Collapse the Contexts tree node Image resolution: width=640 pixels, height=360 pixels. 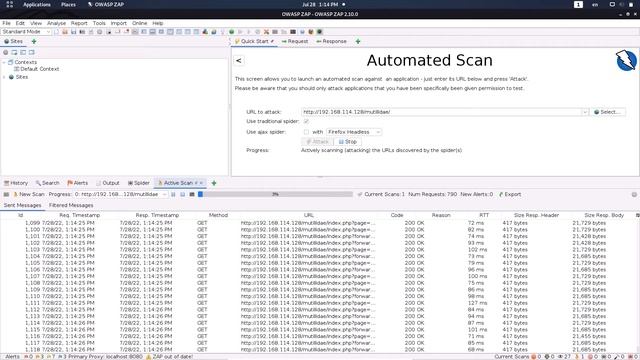click(x=4, y=62)
